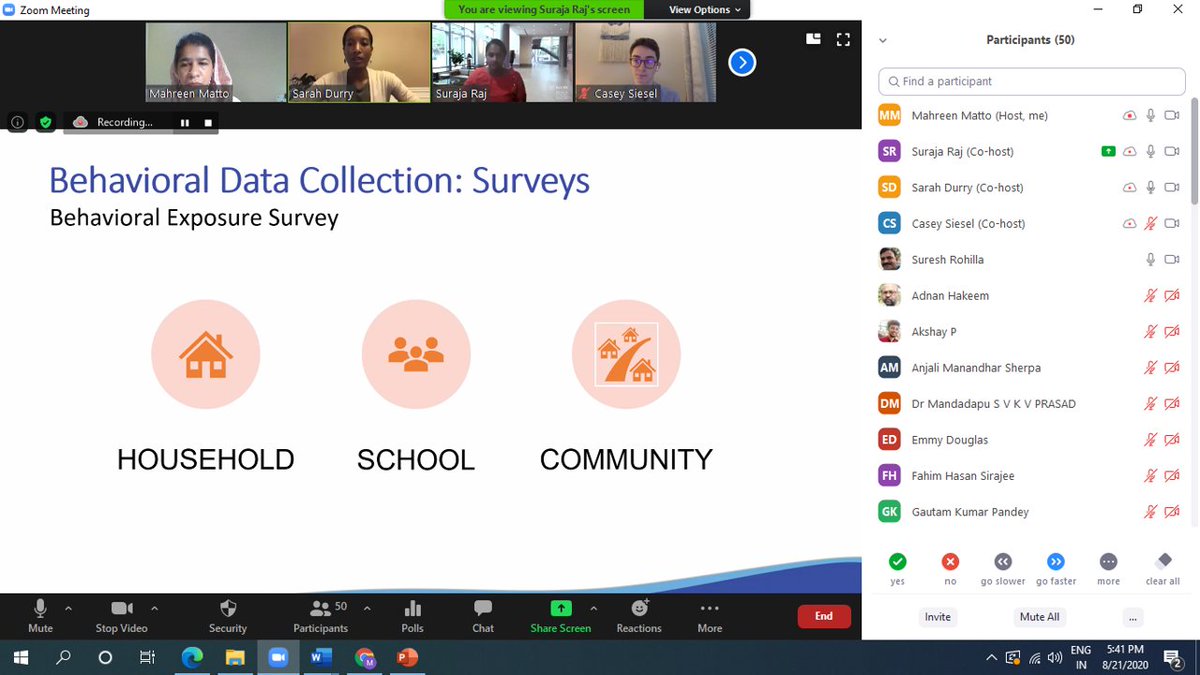Open View Options dropdown at top
This screenshot has height=675, width=1200.
(x=705, y=9)
